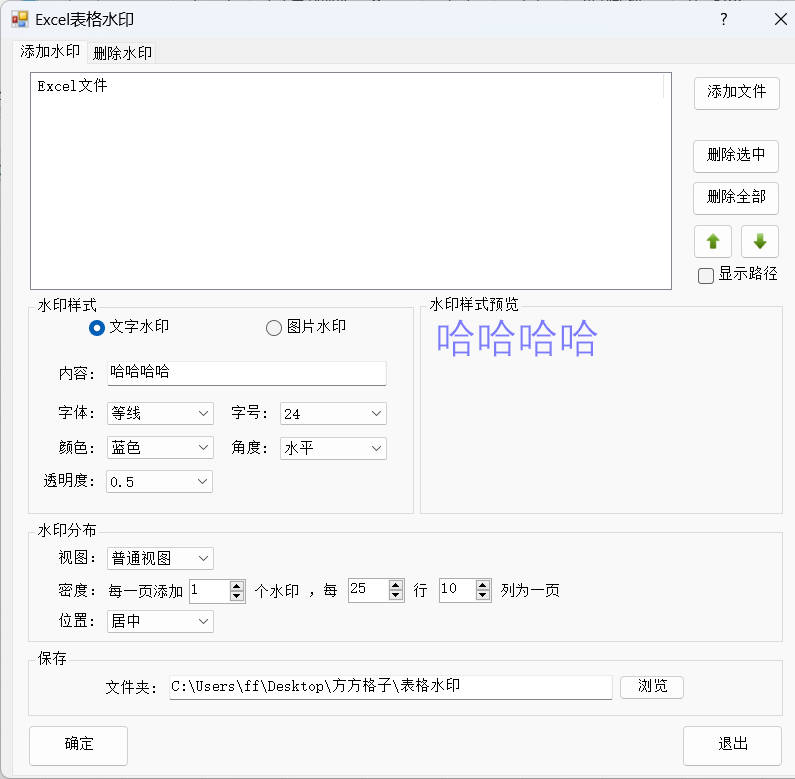Decrease the rows-per-page spinner value
This screenshot has width=795, height=779.
(x=396, y=596)
